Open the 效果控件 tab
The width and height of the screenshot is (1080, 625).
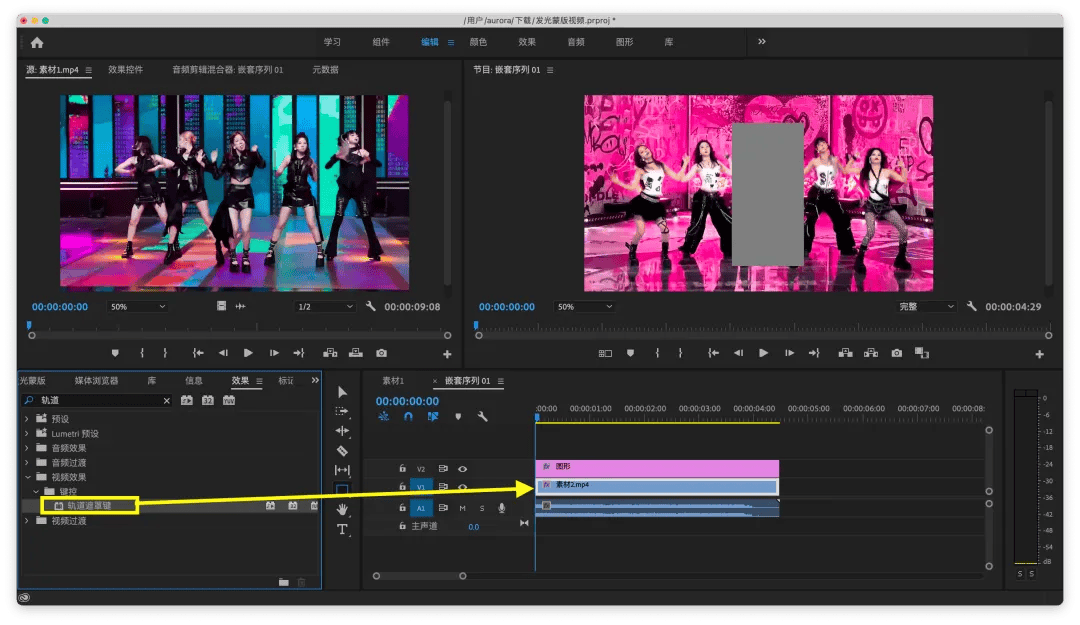(x=125, y=70)
